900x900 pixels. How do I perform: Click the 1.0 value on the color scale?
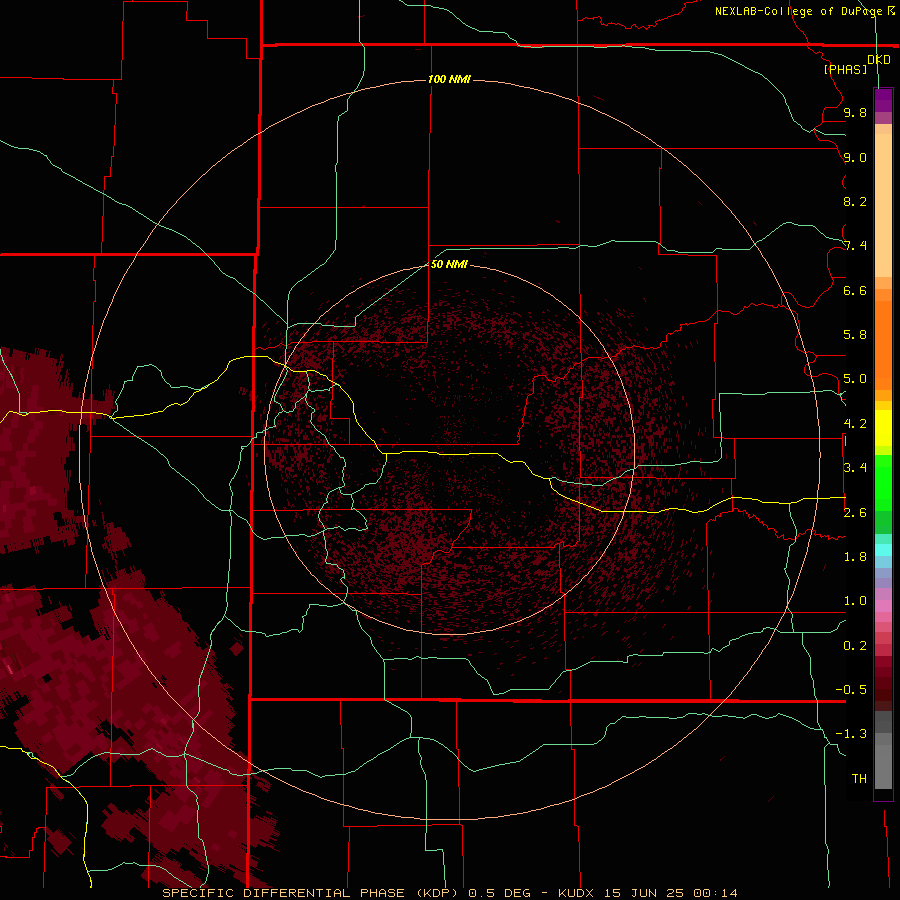tap(855, 601)
